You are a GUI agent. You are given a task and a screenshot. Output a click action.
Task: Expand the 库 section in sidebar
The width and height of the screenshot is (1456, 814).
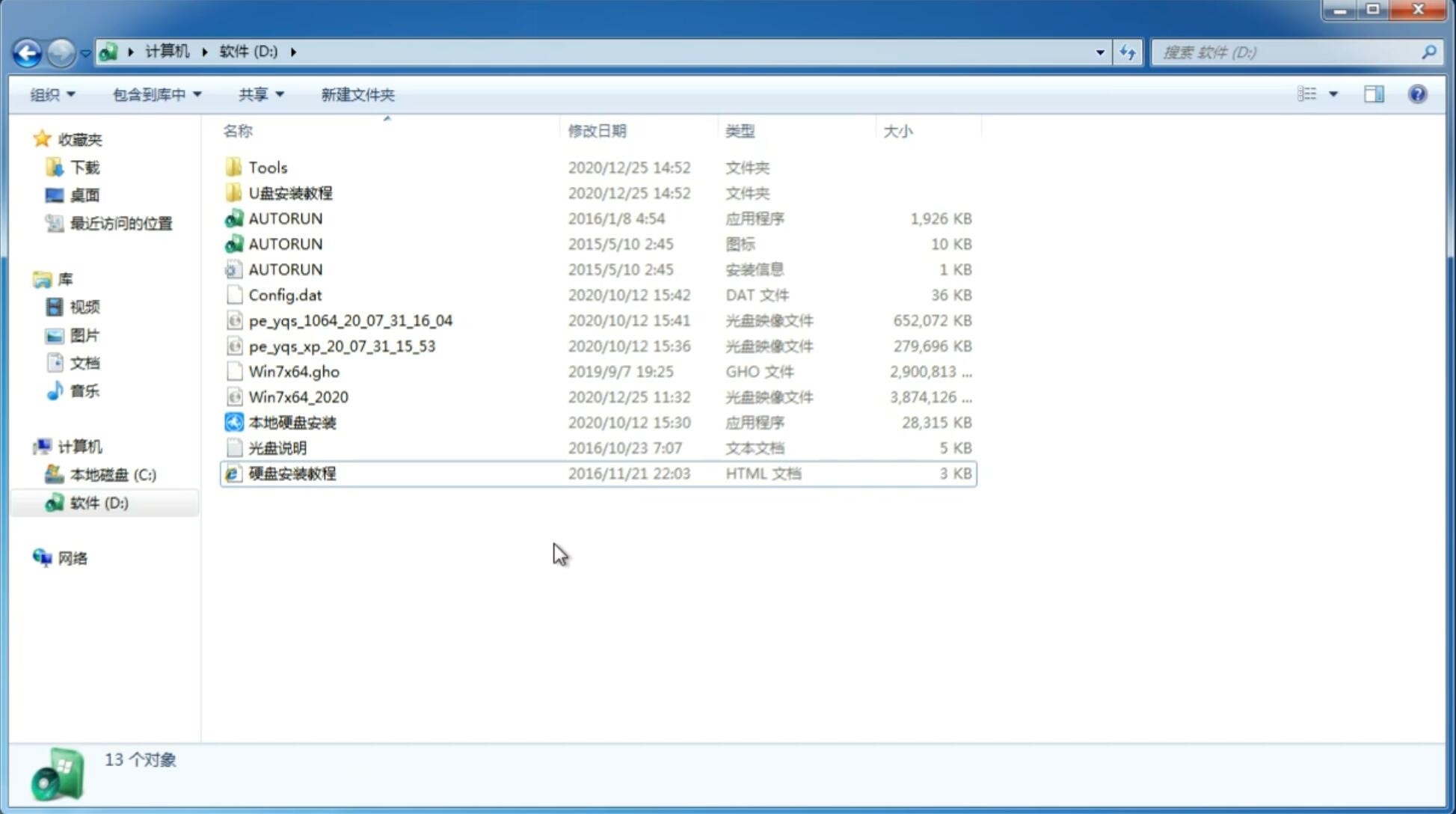27,278
